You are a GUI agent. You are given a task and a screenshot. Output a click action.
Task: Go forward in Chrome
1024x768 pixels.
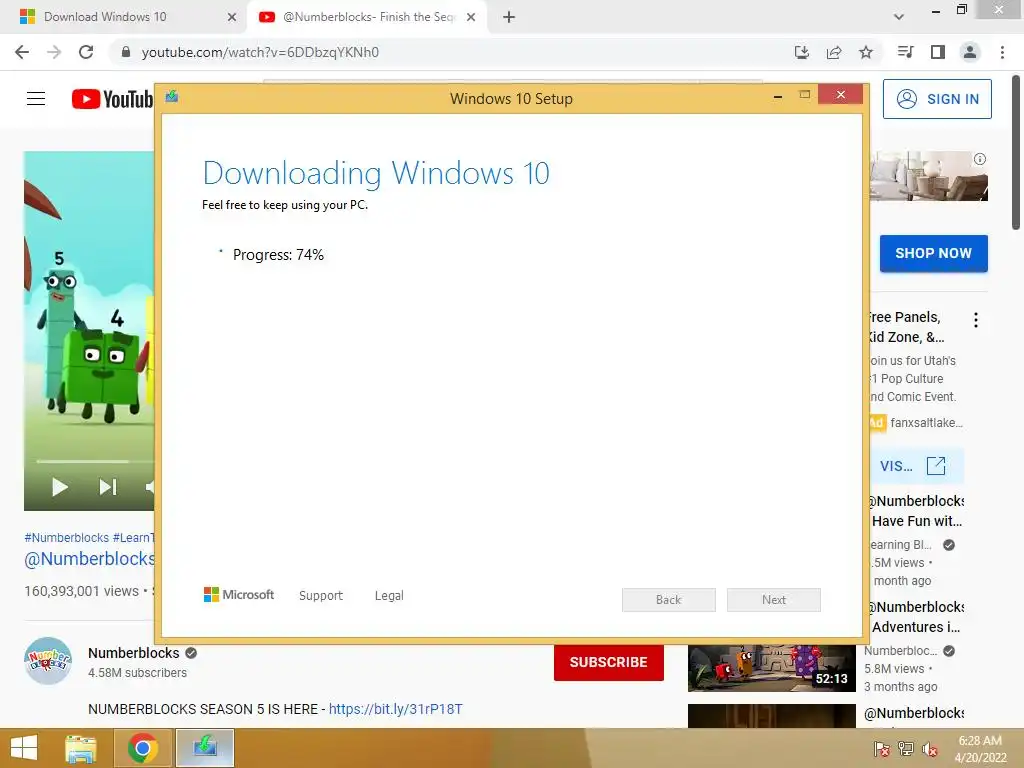54,52
